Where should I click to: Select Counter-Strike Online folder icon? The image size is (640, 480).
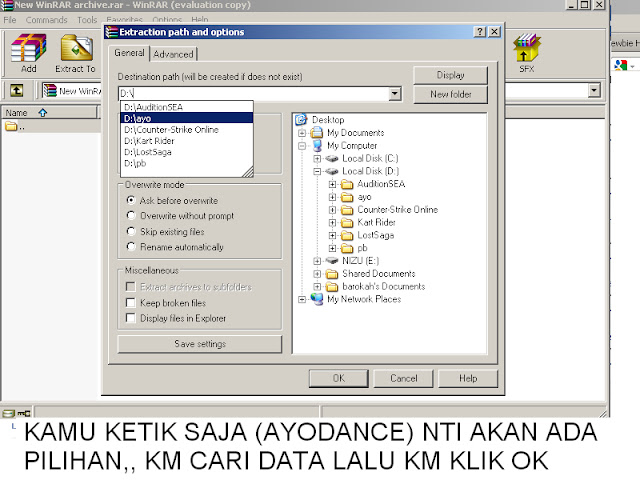[347, 210]
